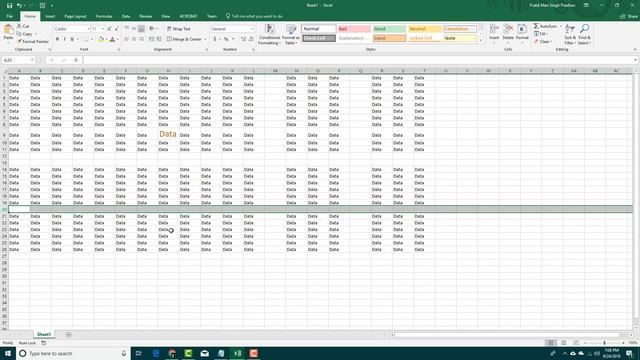Apply Percent Style format
Image resolution: width=640 pixels, height=360 pixels.
click(x=226, y=39)
